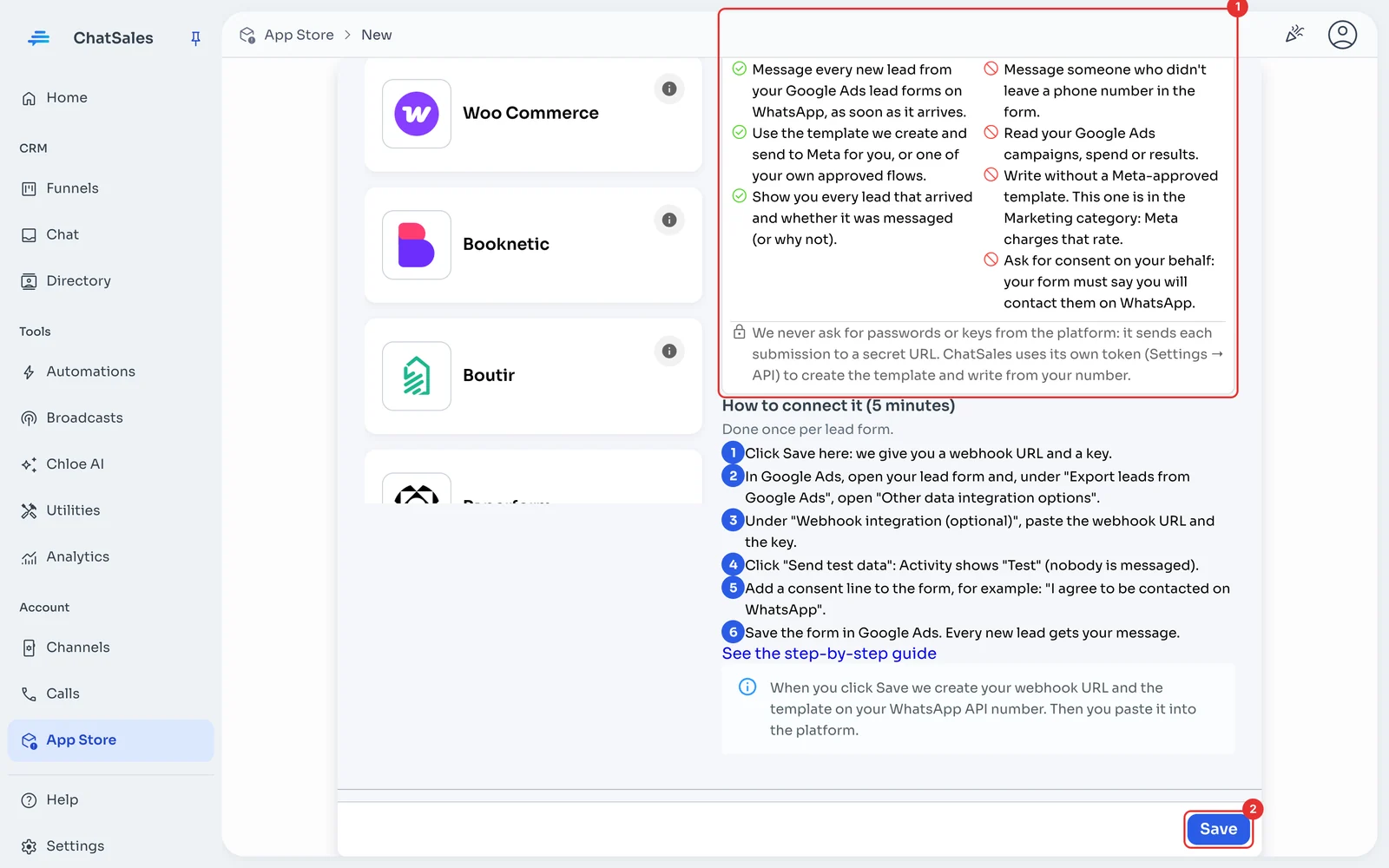1389x868 pixels.
Task: Navigate to Automations
Action: point(111,372)
